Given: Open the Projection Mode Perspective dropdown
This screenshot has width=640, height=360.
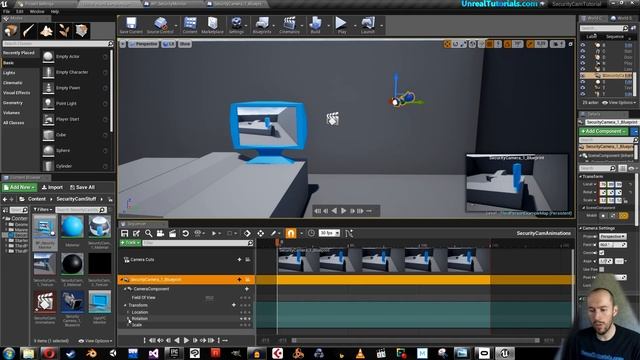Looking at the screenshot, I should (613, 237).
